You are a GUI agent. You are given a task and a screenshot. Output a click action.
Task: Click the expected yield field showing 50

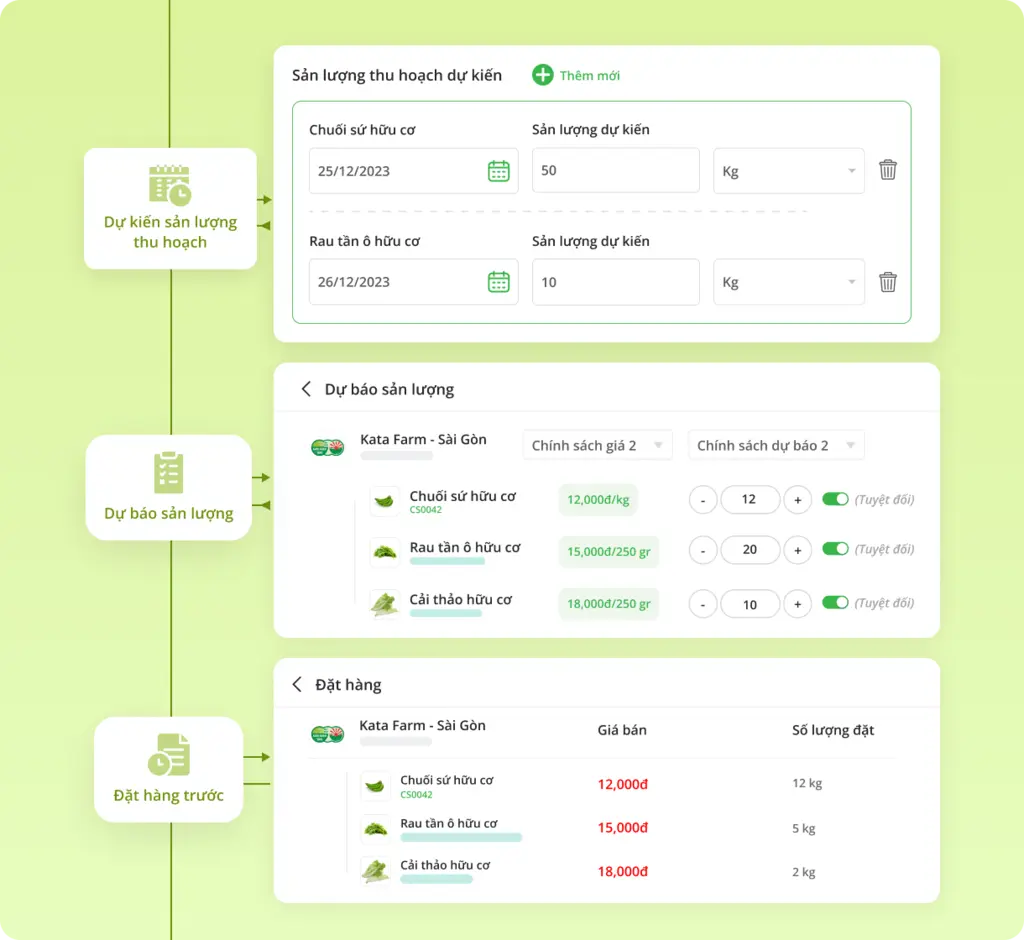pos(615,171)
